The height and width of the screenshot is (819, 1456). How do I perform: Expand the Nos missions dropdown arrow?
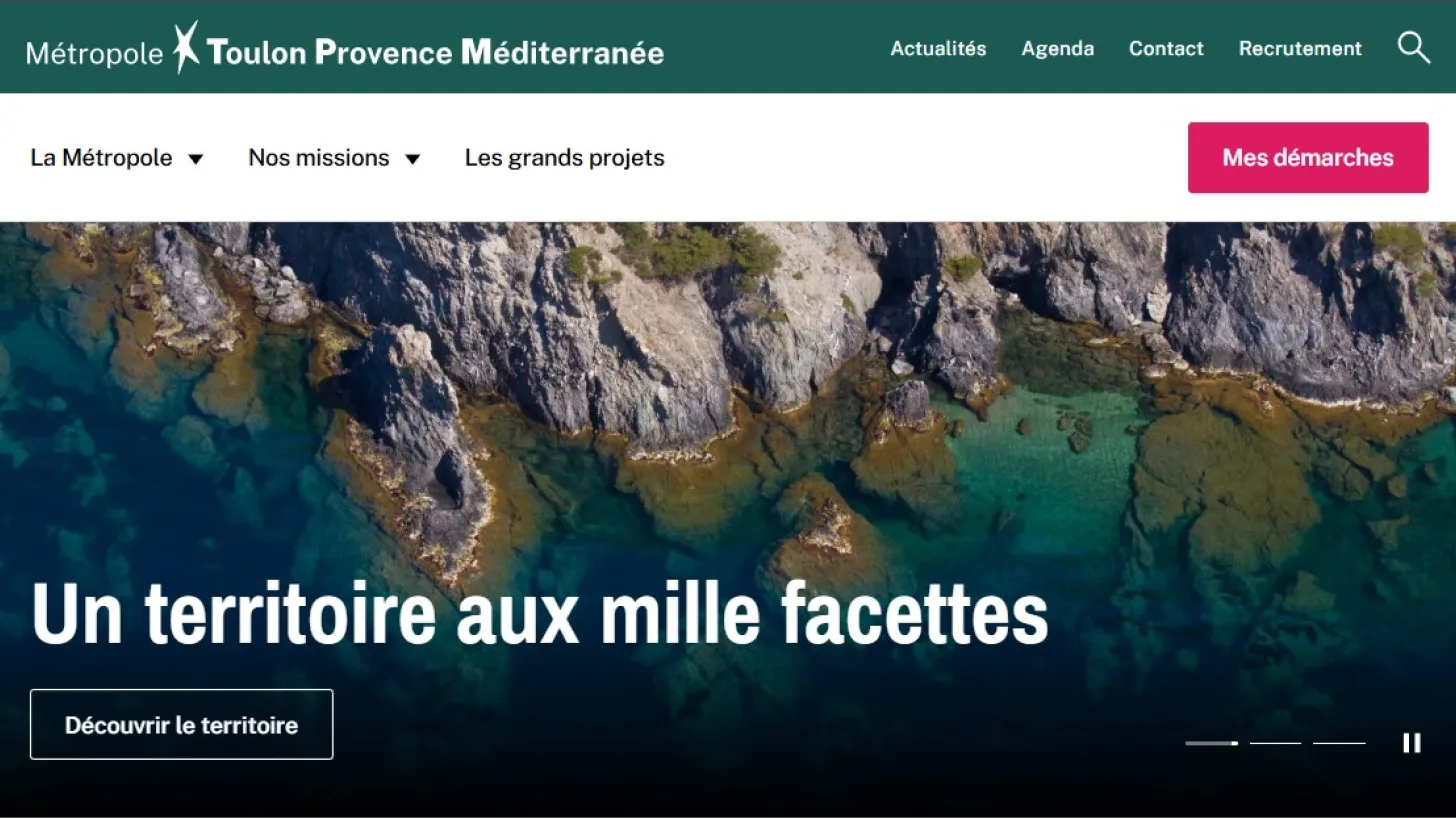pos(412,159)
